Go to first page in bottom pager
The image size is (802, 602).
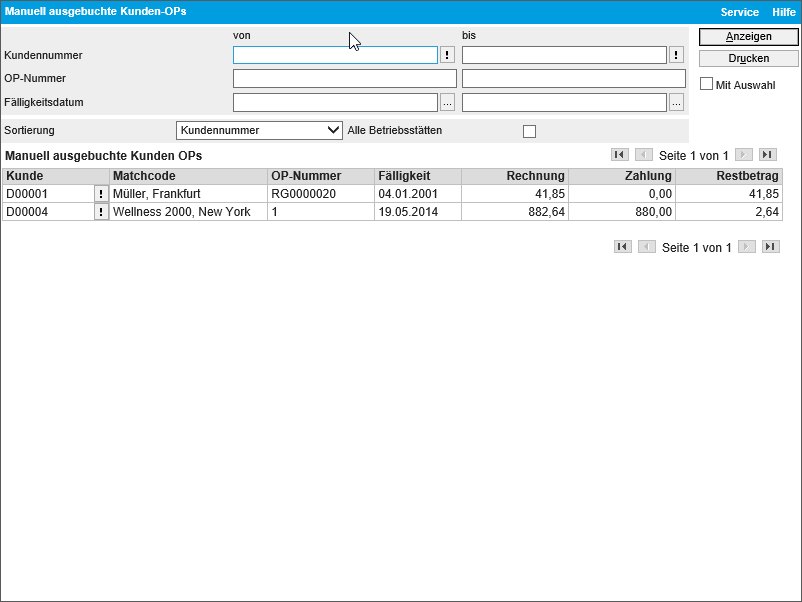pos(622,247)
